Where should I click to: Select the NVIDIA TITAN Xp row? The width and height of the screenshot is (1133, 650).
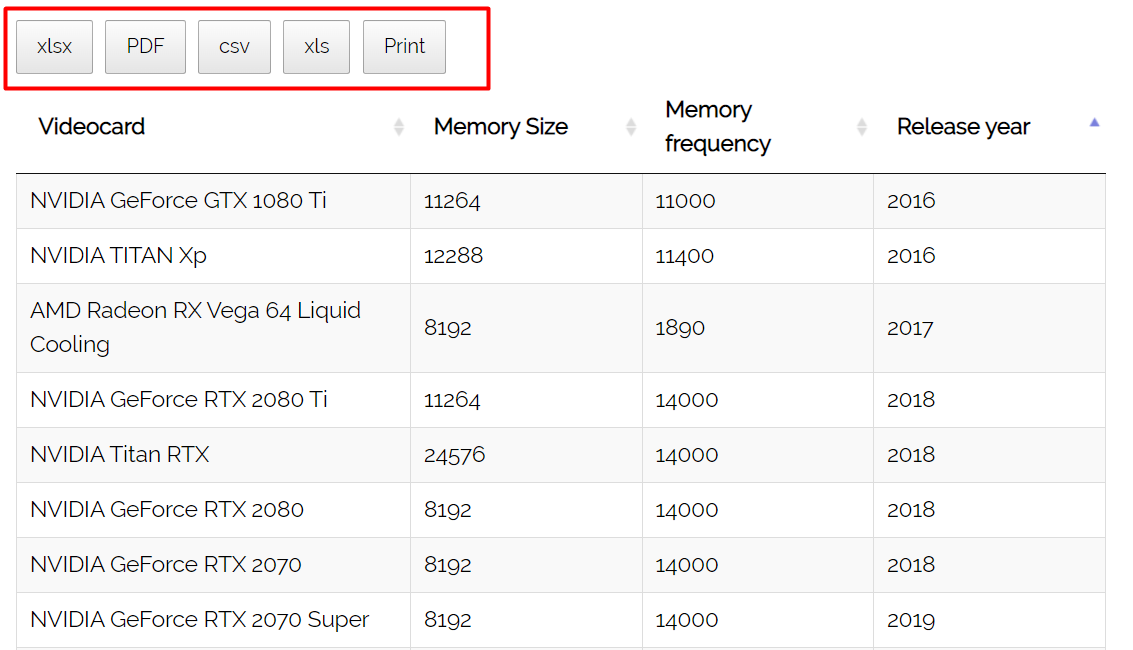coord(561,256)
